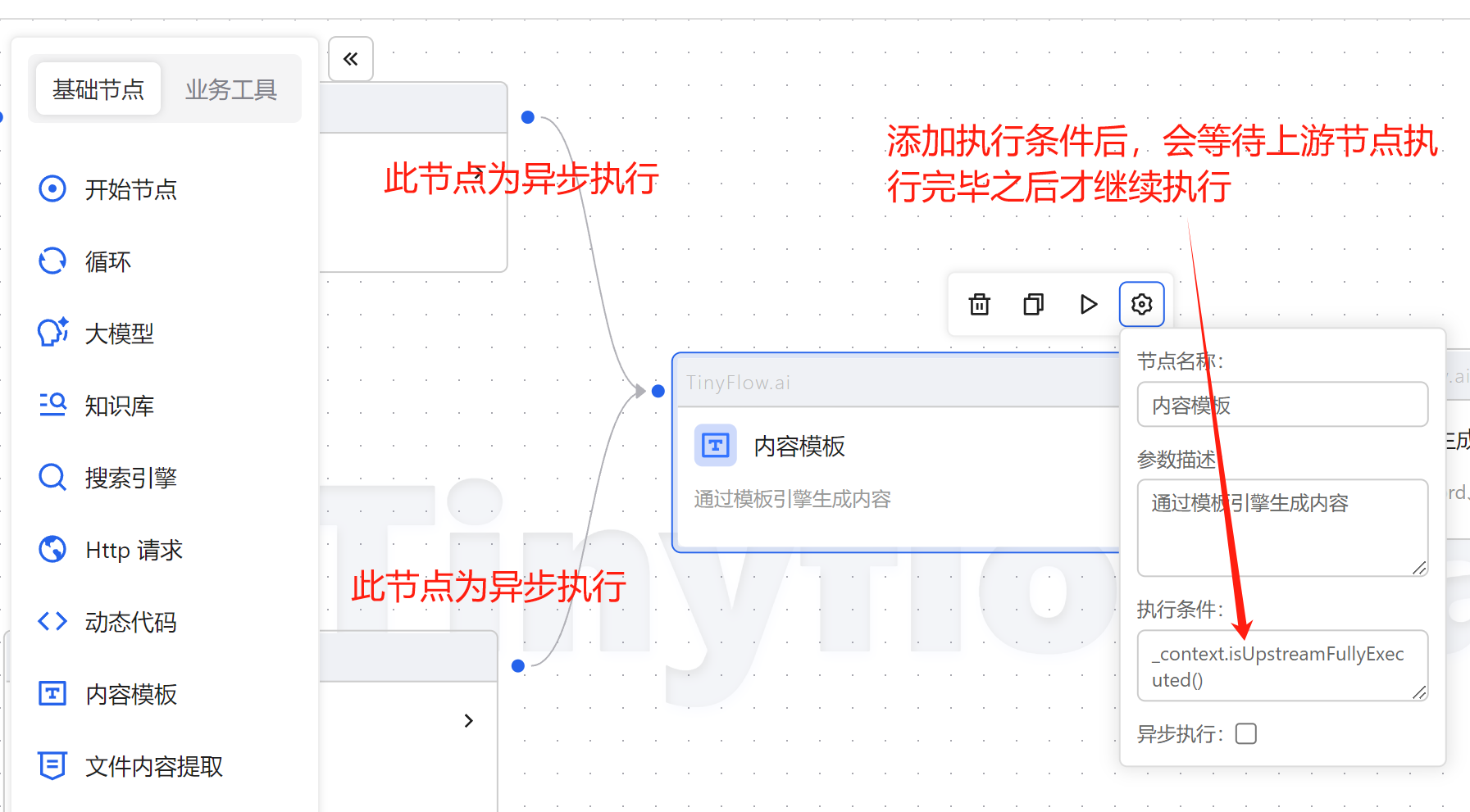Click the Http 请求 globe icon

[x=52, y=550]
